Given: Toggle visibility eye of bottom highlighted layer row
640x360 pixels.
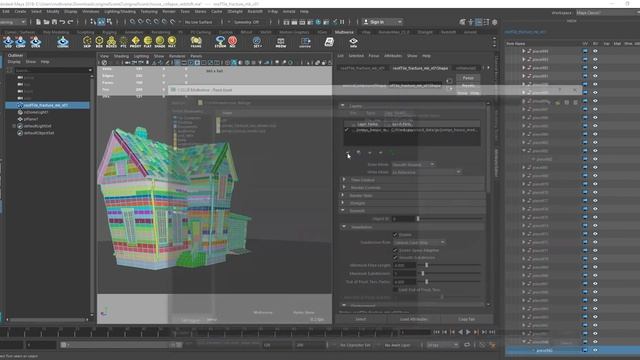Looking at the screenshot, I should pyautogui.click(x=595, y=350).
